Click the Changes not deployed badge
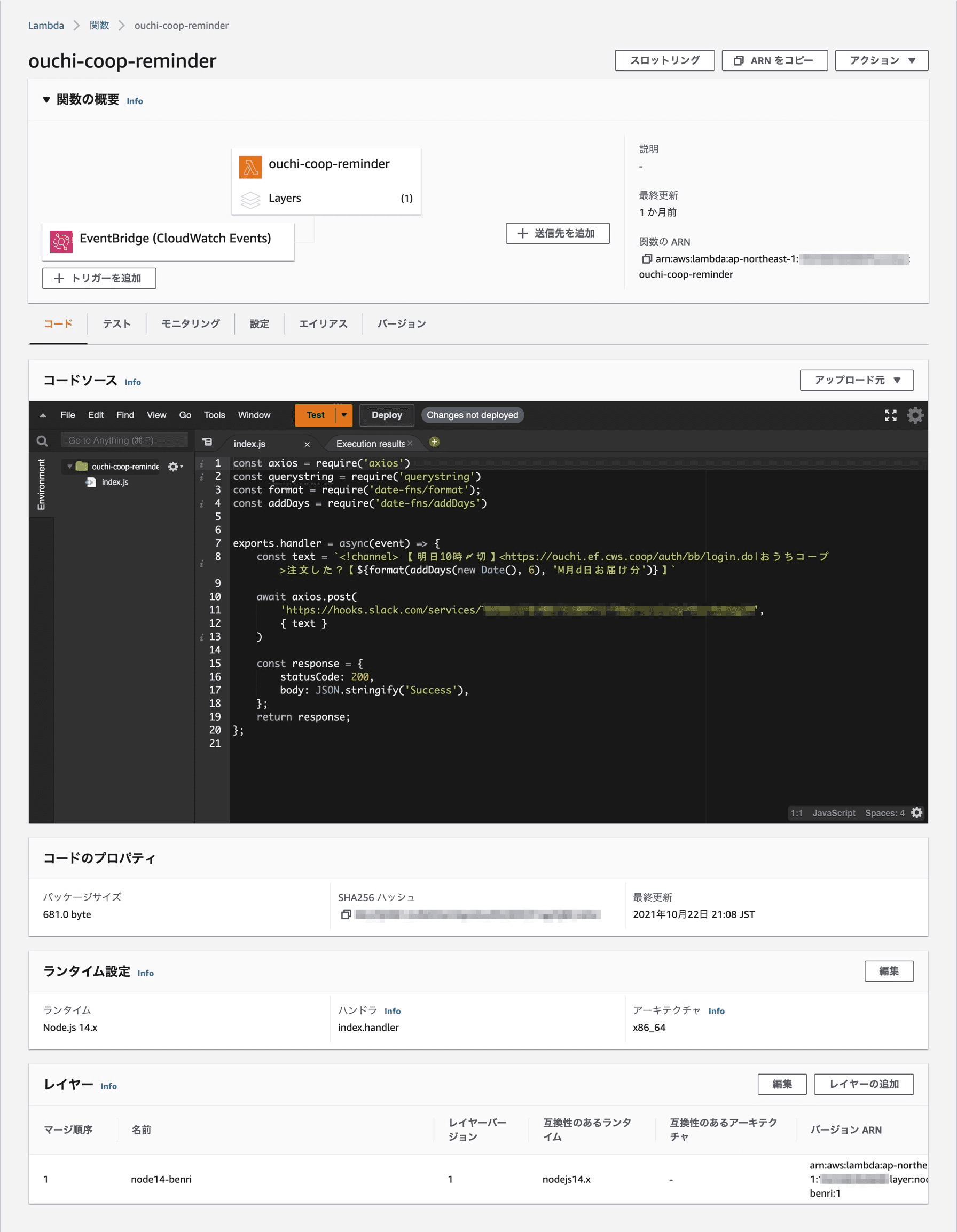This screenshot has height=1232, width=957. coord(472,415)
